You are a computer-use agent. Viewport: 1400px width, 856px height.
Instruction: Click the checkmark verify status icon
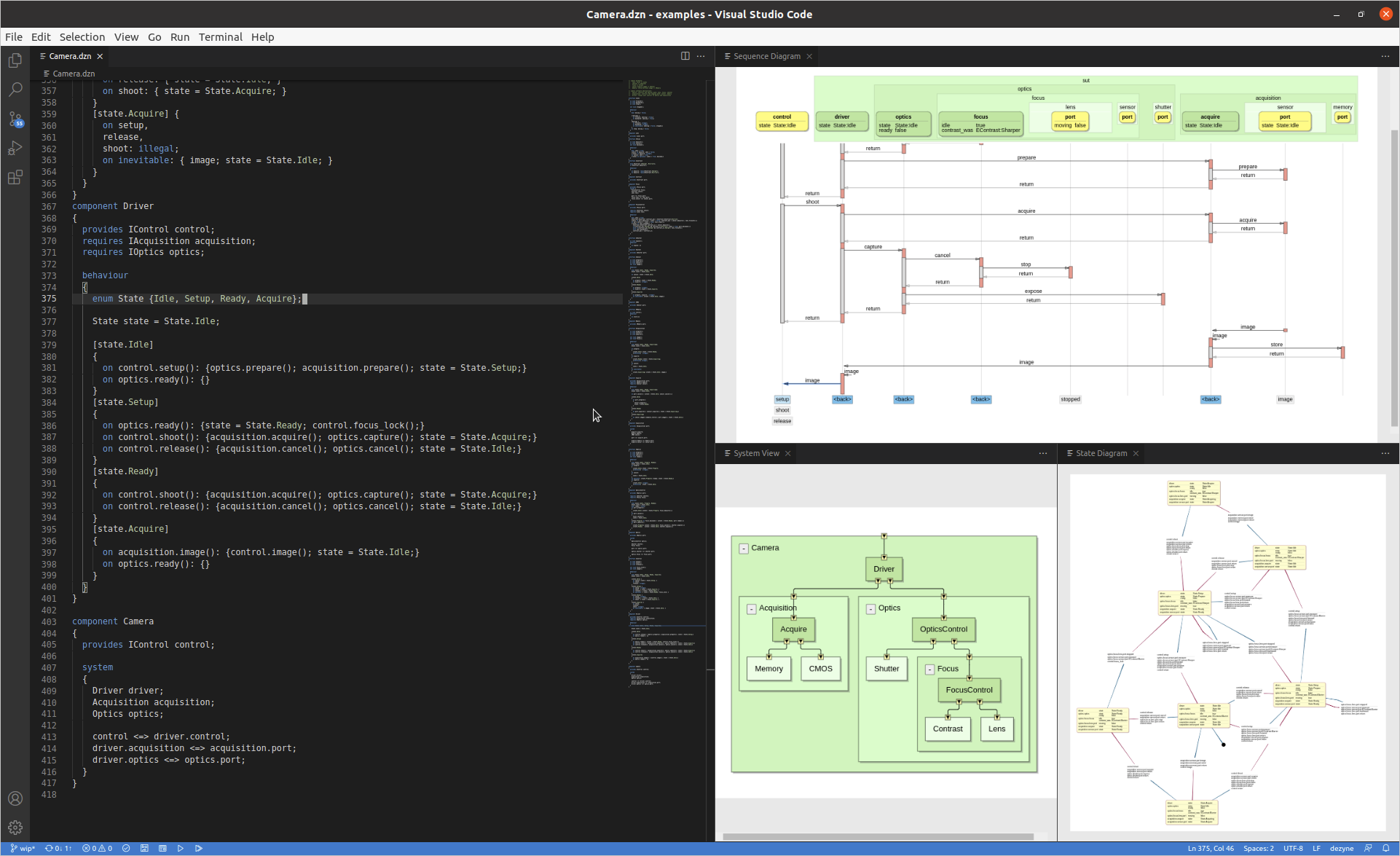126,848
